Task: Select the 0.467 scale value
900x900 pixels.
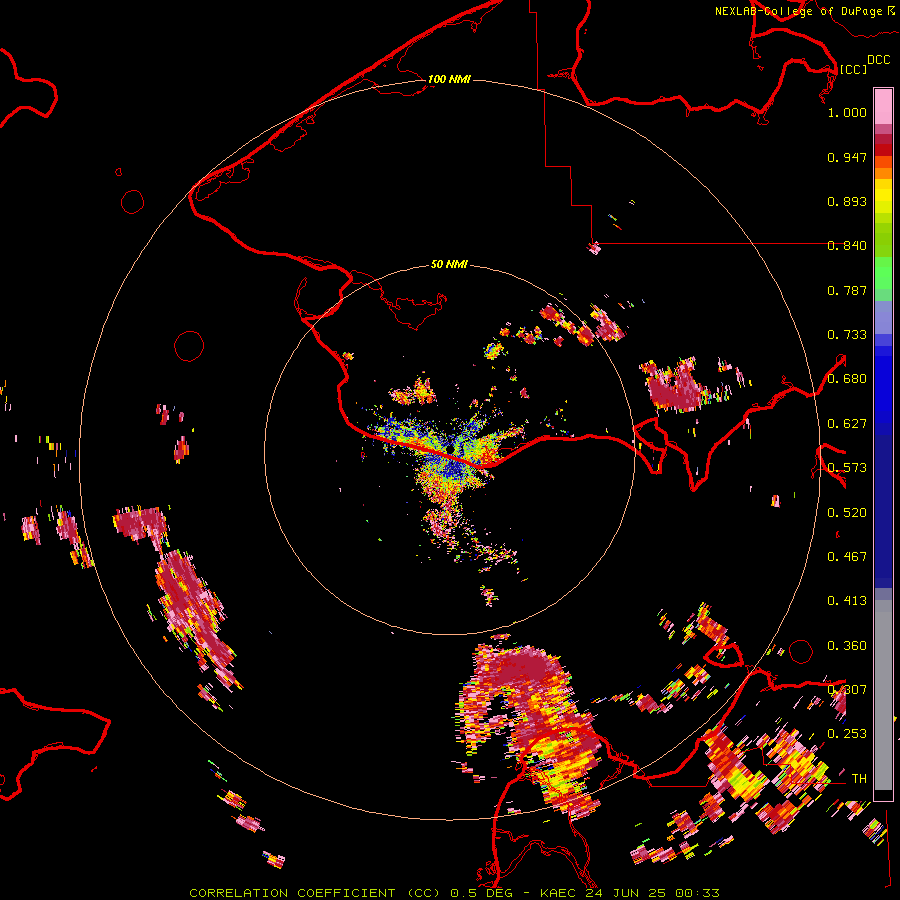Action: [847, 557]
